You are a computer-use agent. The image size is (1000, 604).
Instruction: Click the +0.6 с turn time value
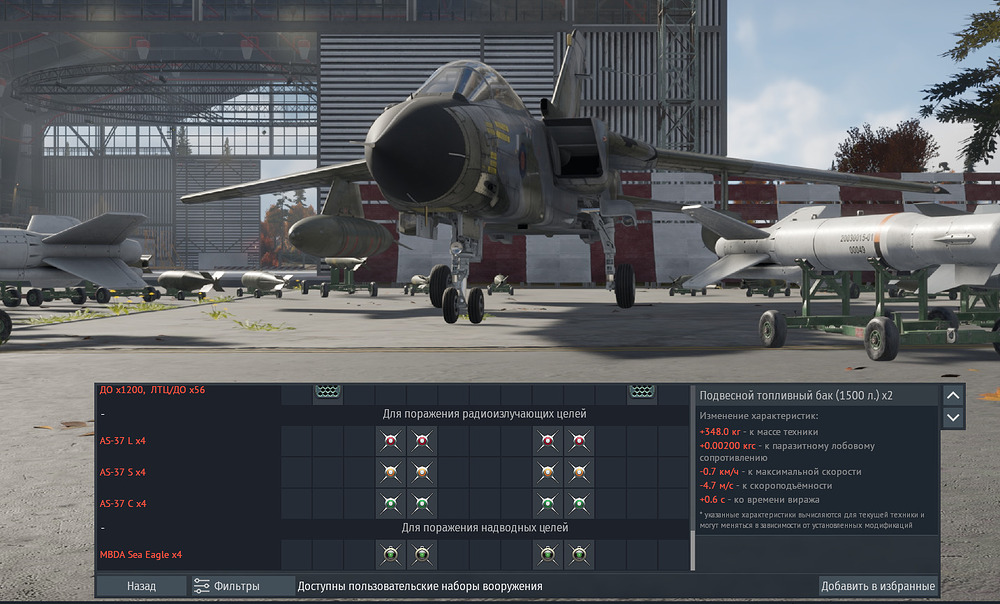712,500
